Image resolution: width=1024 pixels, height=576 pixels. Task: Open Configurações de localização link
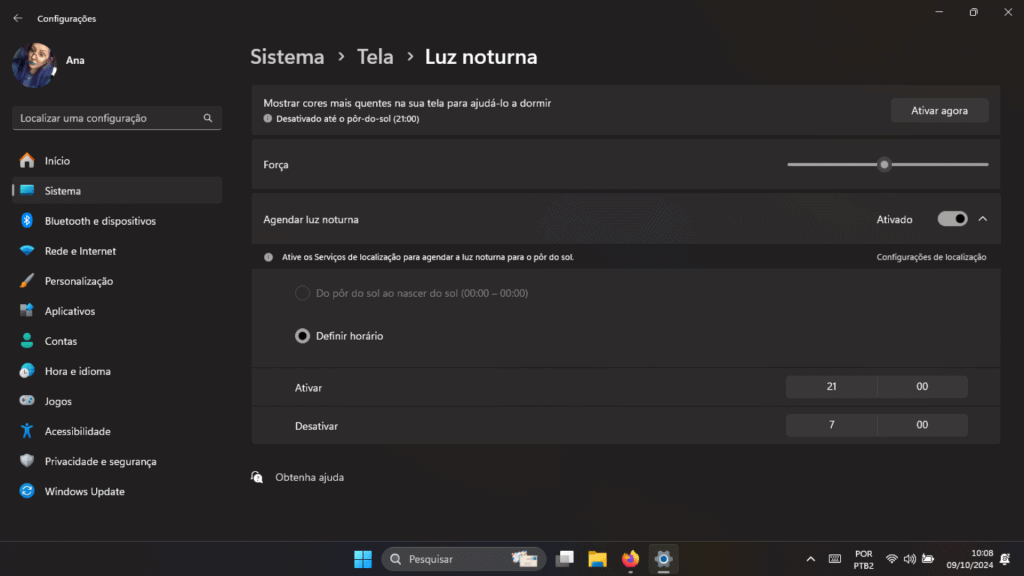pyautogui.click(x=931, y=257)
